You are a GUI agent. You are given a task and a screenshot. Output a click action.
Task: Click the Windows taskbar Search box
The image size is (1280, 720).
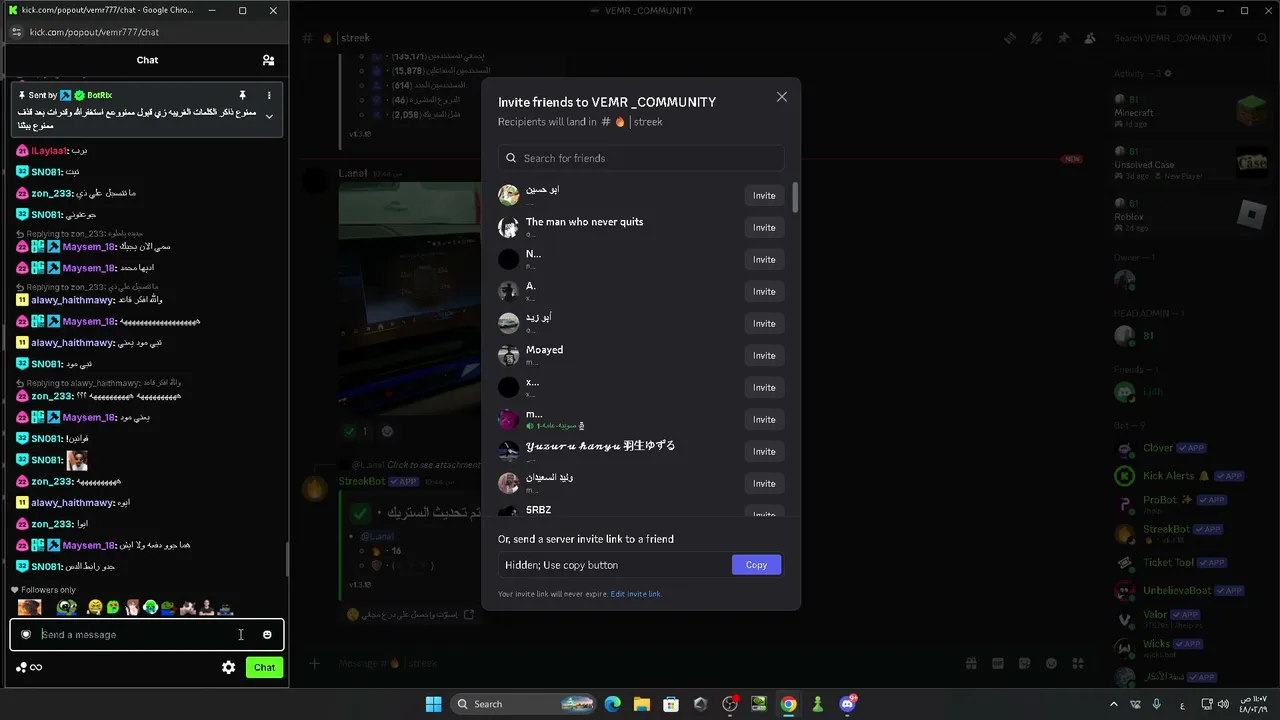(x=524, y=704)
